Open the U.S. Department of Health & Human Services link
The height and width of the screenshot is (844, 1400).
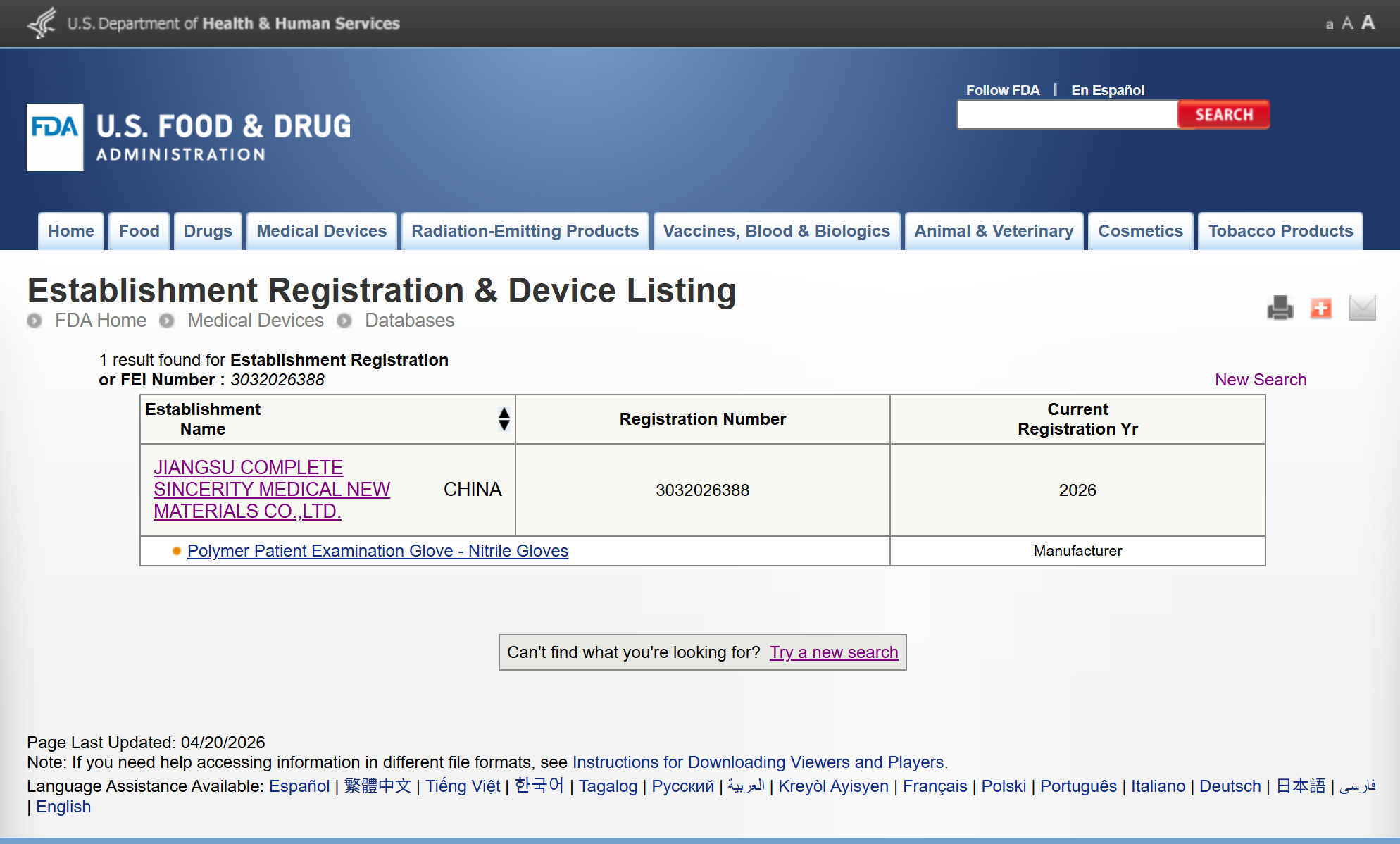click(234, 23)
